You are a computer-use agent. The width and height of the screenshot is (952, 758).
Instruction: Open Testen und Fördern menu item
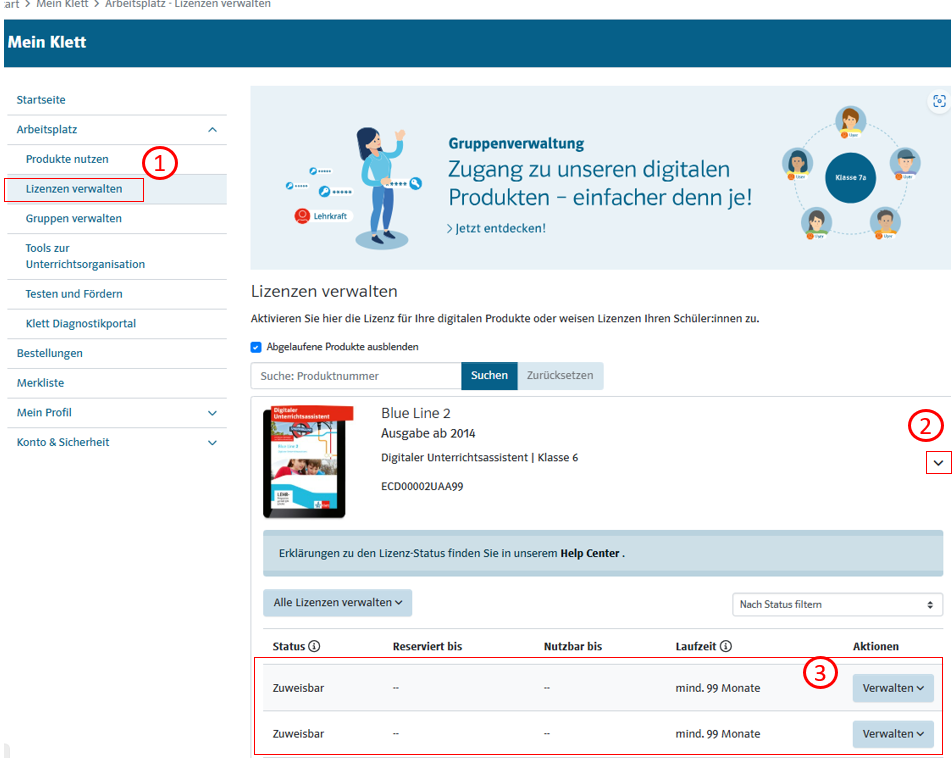[74, 294]
